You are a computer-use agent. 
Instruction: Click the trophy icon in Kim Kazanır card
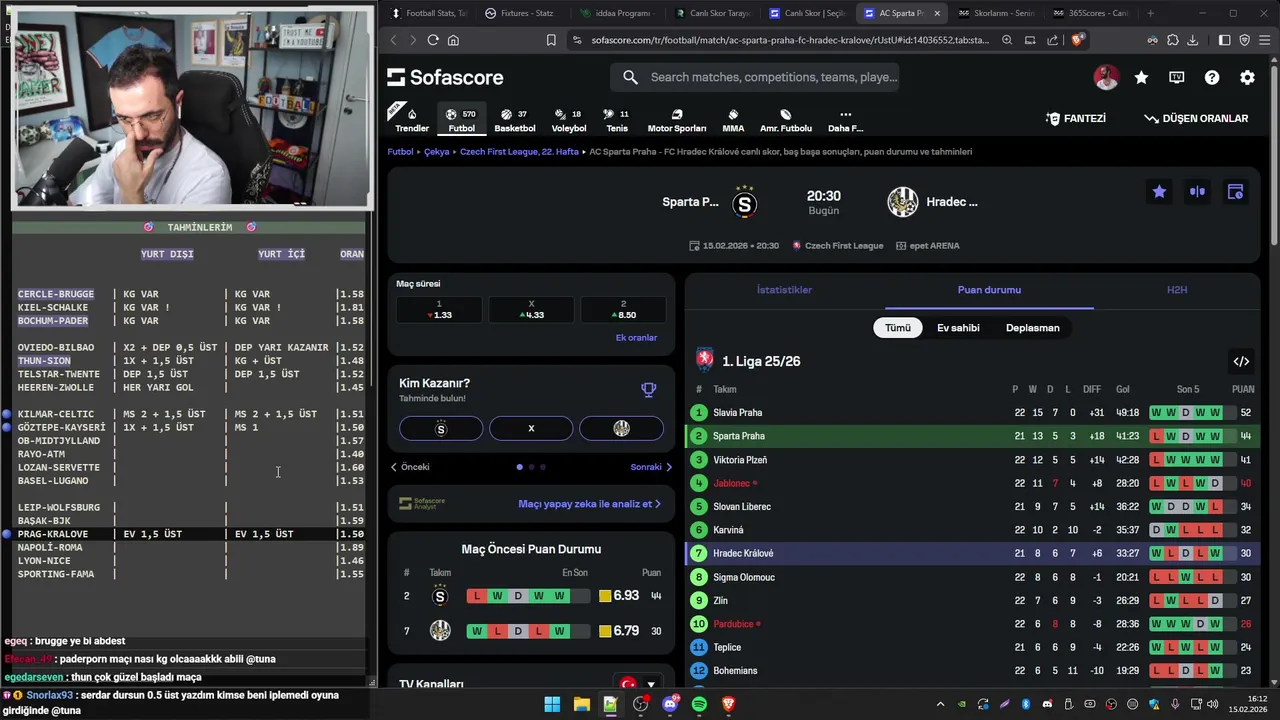[x=648, y=390]
